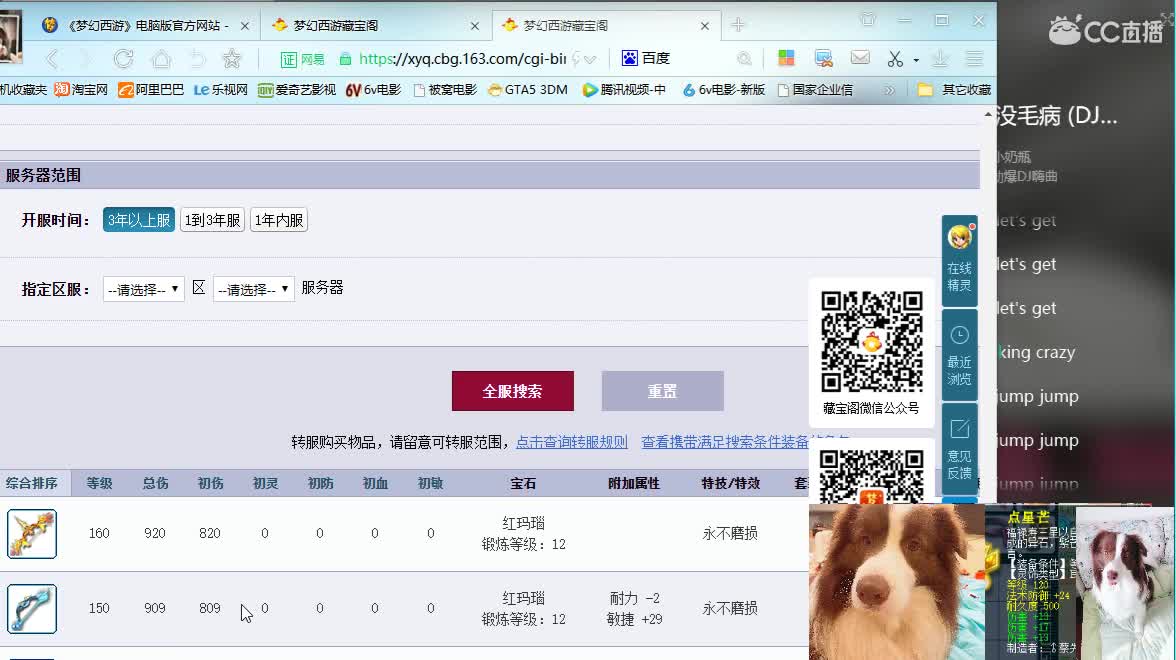Open the GTA5 3DM bookmark

coord(527,90)
